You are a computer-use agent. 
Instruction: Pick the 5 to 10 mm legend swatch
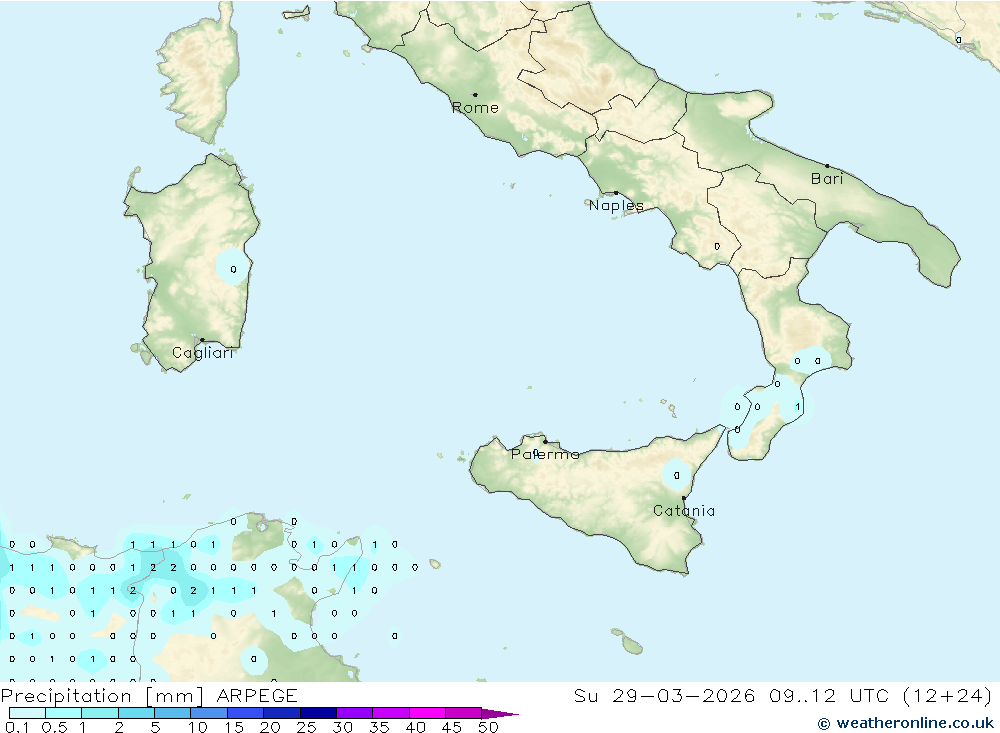173,713
